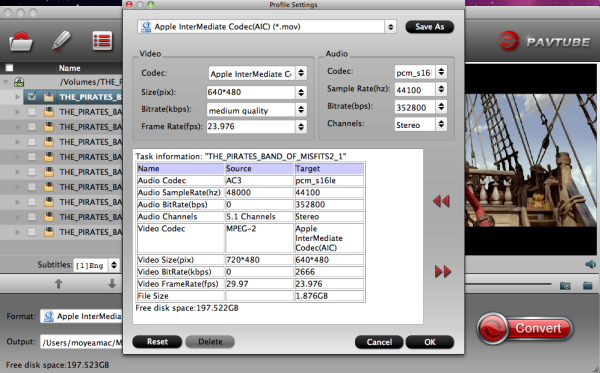The height and width of the screenshot is (373, 600).
Task: Open the pencil edit tool
Action: [x=61, y=41]
